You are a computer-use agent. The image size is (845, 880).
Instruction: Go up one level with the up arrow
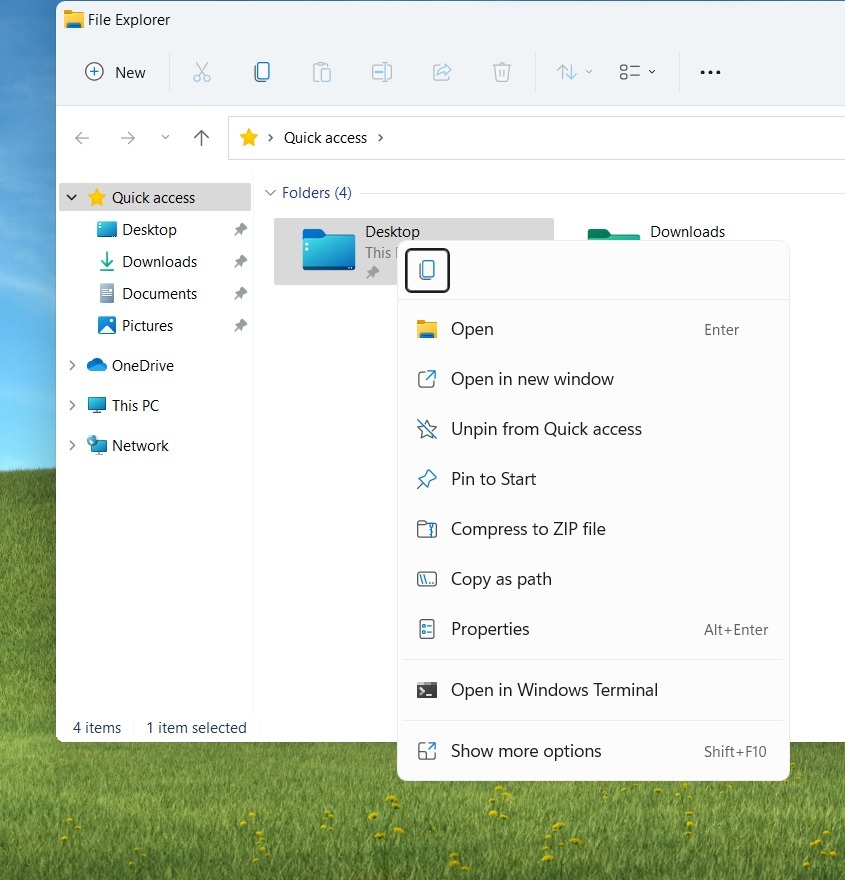[201, 138]
